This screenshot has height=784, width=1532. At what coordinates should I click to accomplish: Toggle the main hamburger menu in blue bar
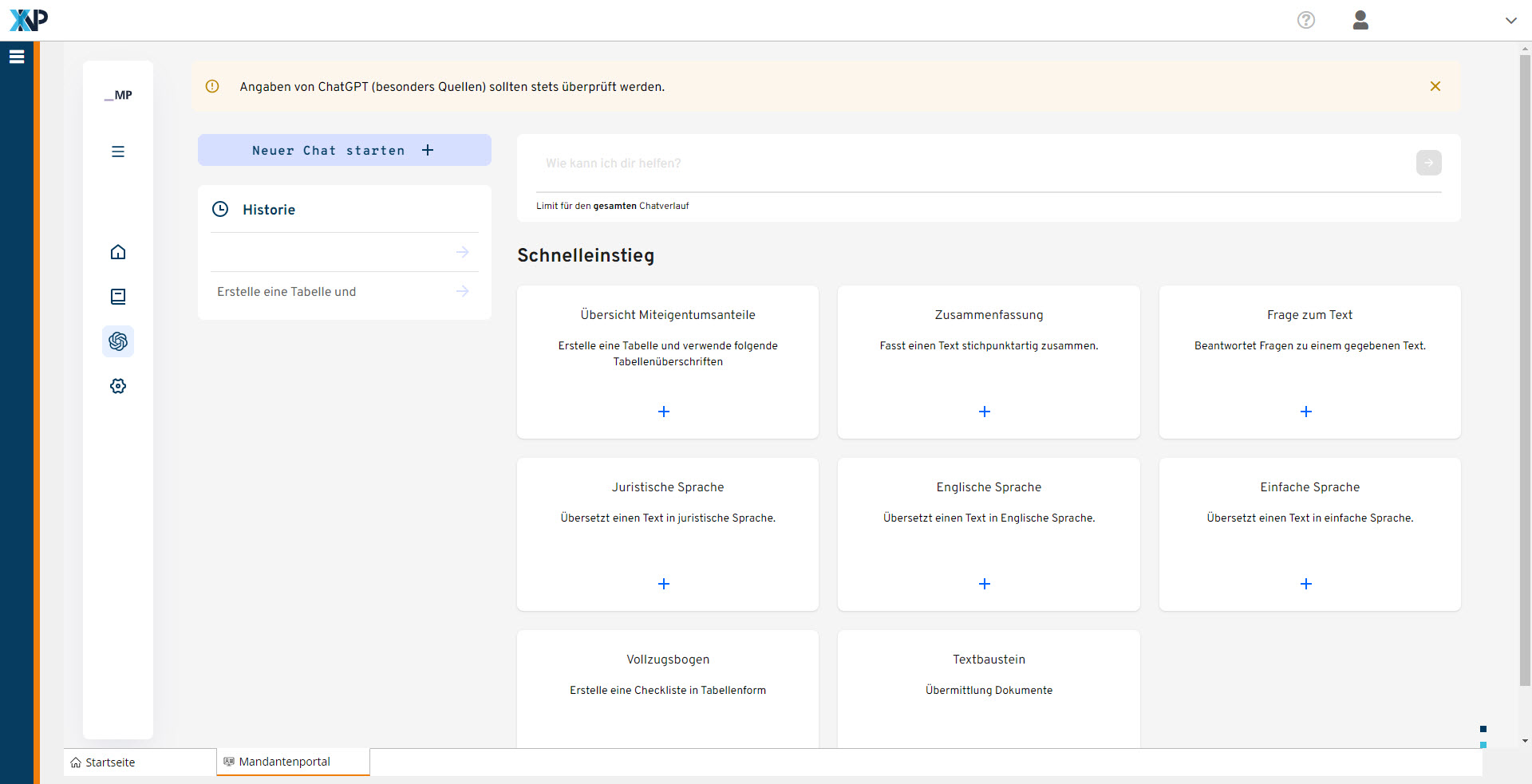click(x=17, y=57)
